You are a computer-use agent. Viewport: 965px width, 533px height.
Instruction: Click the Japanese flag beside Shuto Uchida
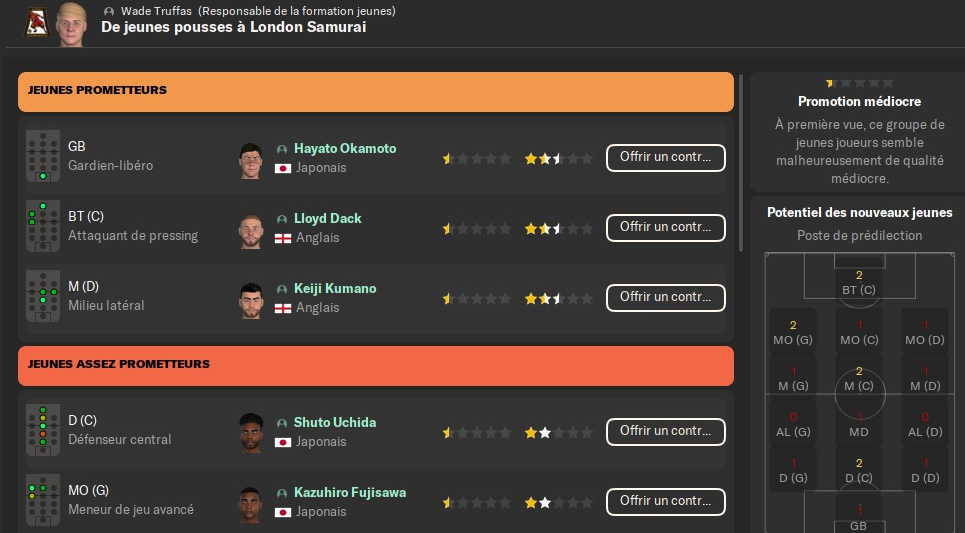point(282,442)
